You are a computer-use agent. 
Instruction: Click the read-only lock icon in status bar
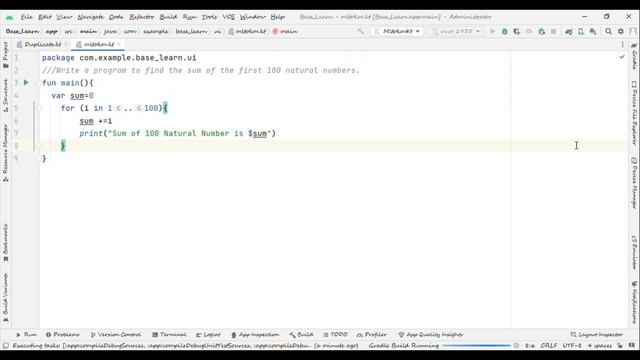tap(620, 346)
